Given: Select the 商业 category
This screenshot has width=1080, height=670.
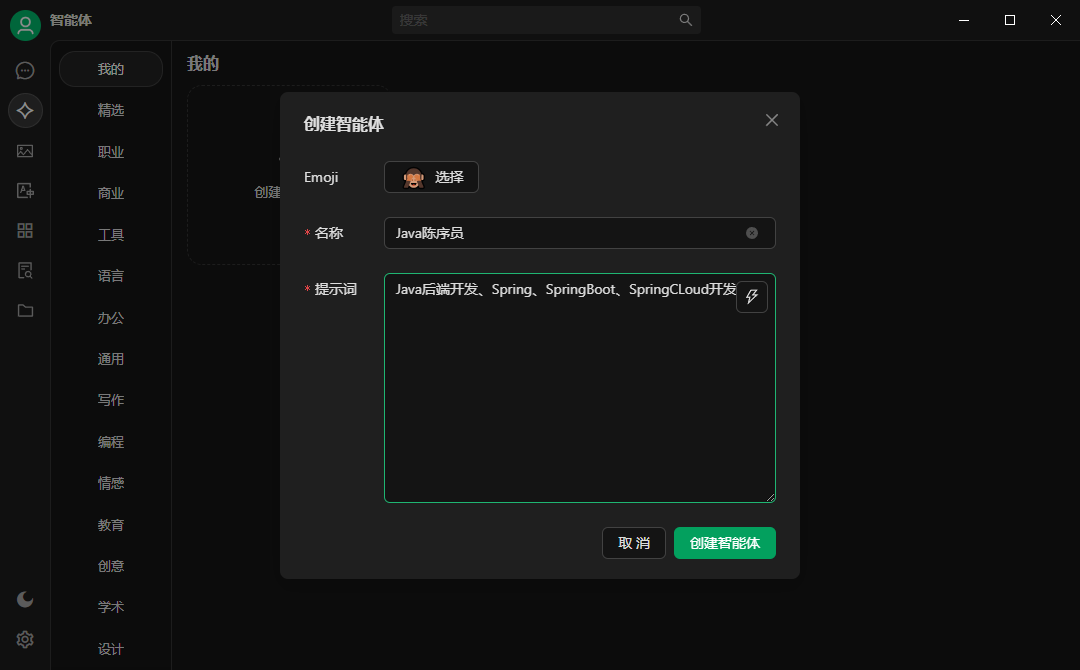Looking at the screenshot, I should click(x=111, y=193).
